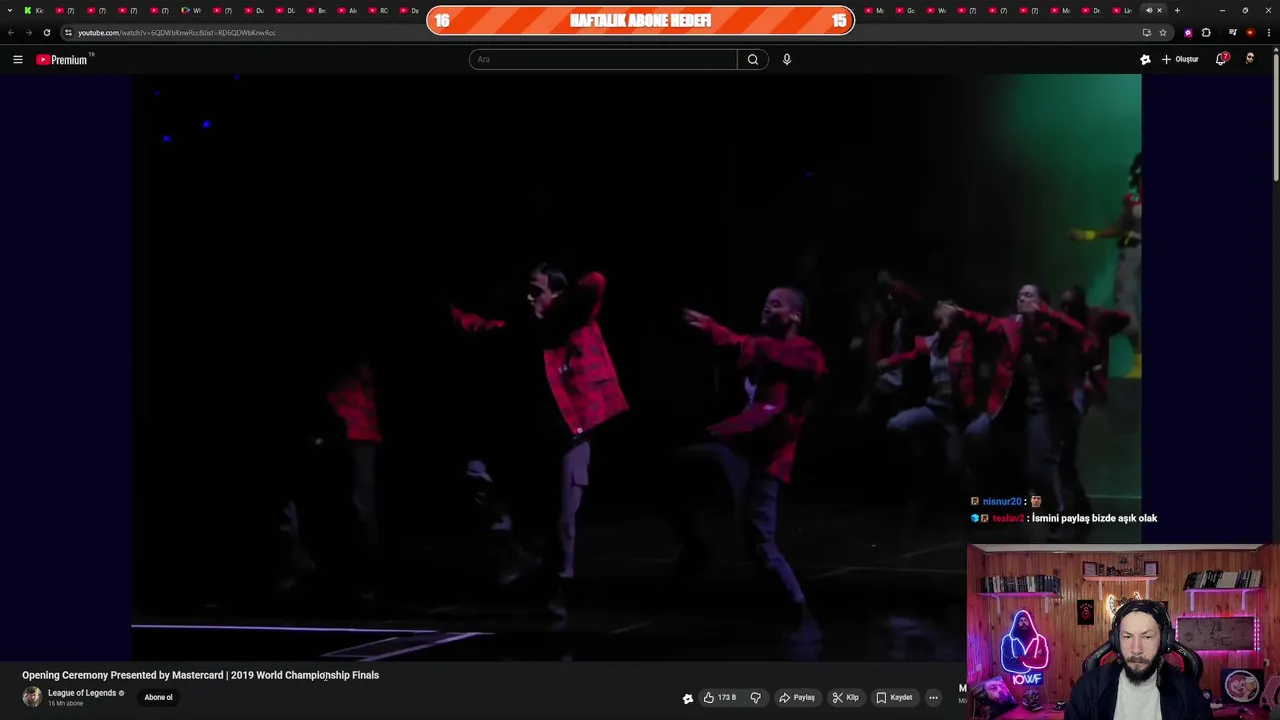Switch to the 'Lin' YouTube tab
The width and height of the screenshot is (1280, 720).
click(1122, 10)
